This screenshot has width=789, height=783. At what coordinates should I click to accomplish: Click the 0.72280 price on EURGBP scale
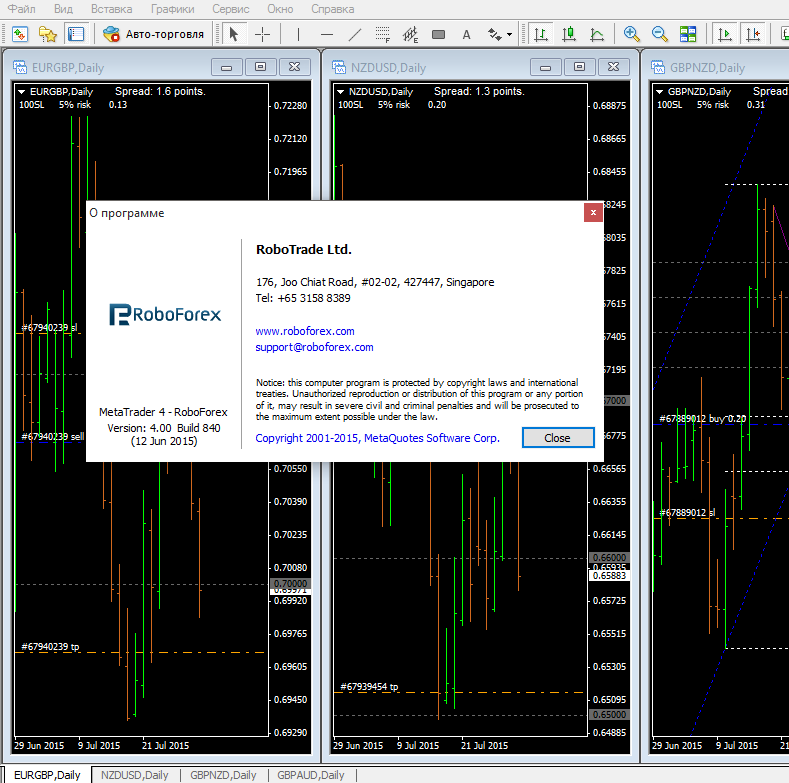(x=290, y=106)
